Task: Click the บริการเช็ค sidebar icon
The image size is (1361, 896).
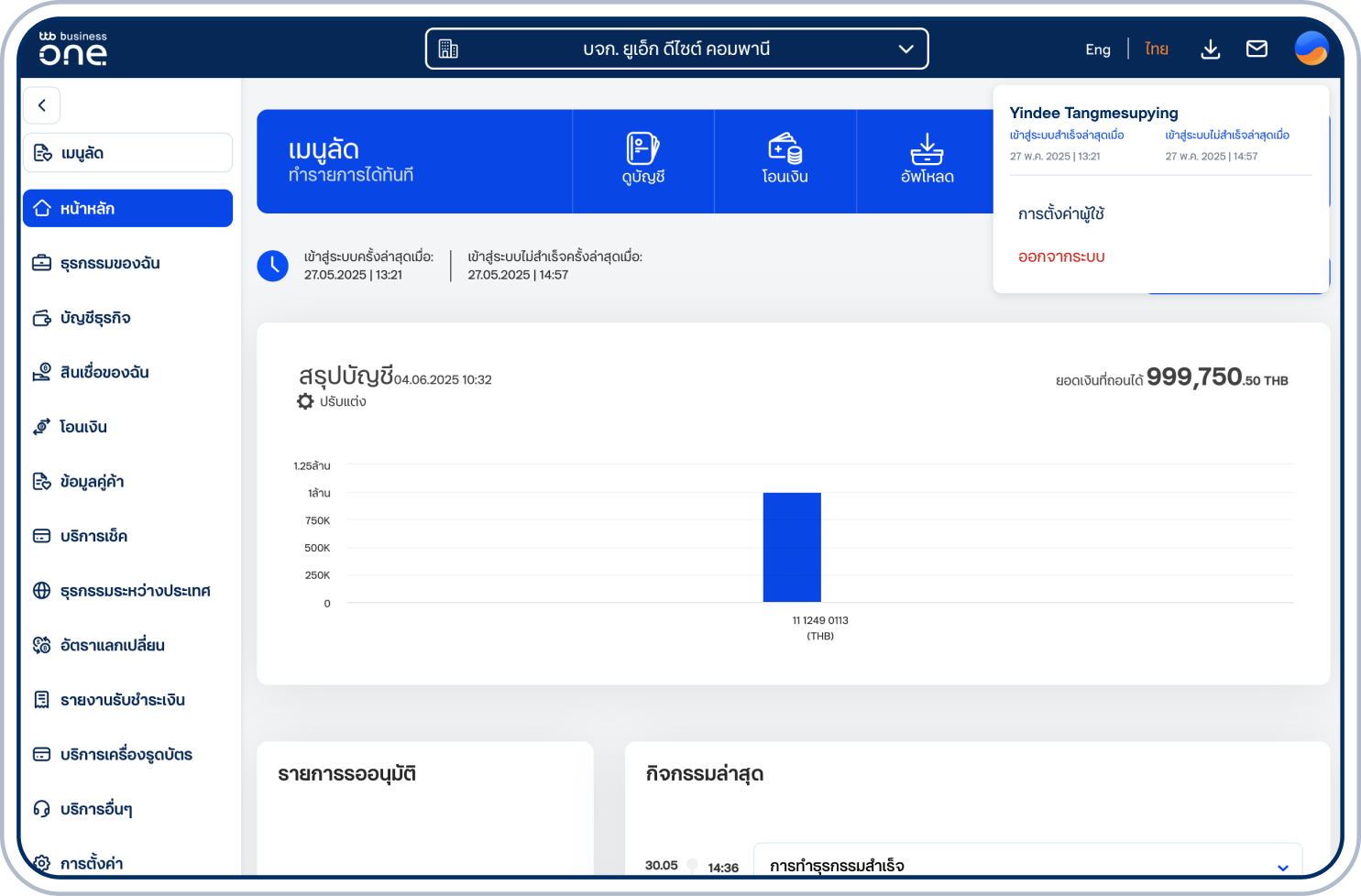Action: point(42,536)
